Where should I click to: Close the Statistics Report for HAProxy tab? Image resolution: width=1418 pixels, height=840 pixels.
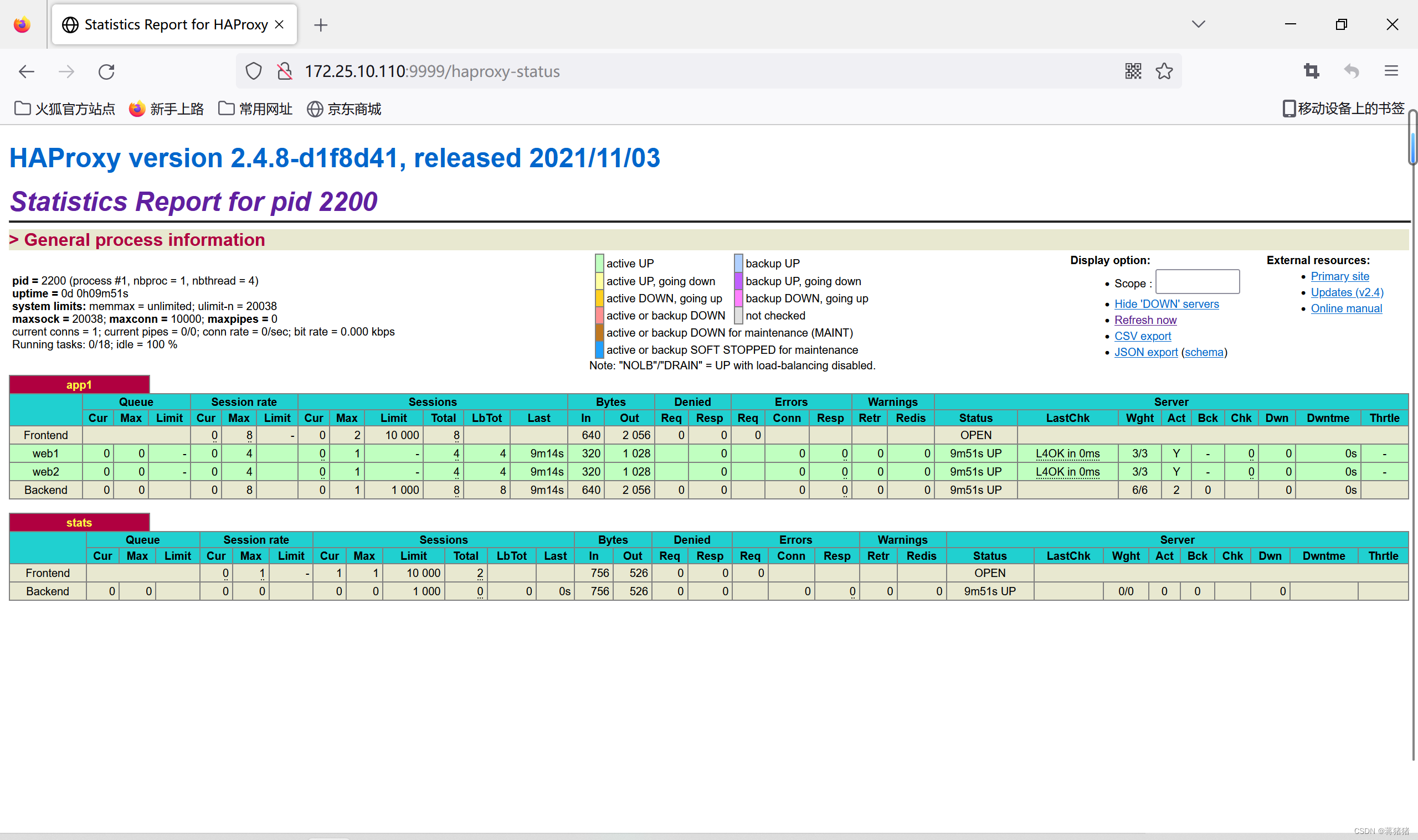click(279, 24)
